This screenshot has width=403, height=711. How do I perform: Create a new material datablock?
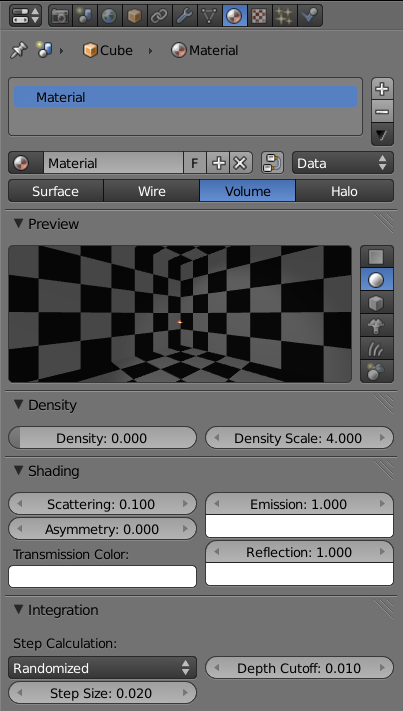click(218, 163)
